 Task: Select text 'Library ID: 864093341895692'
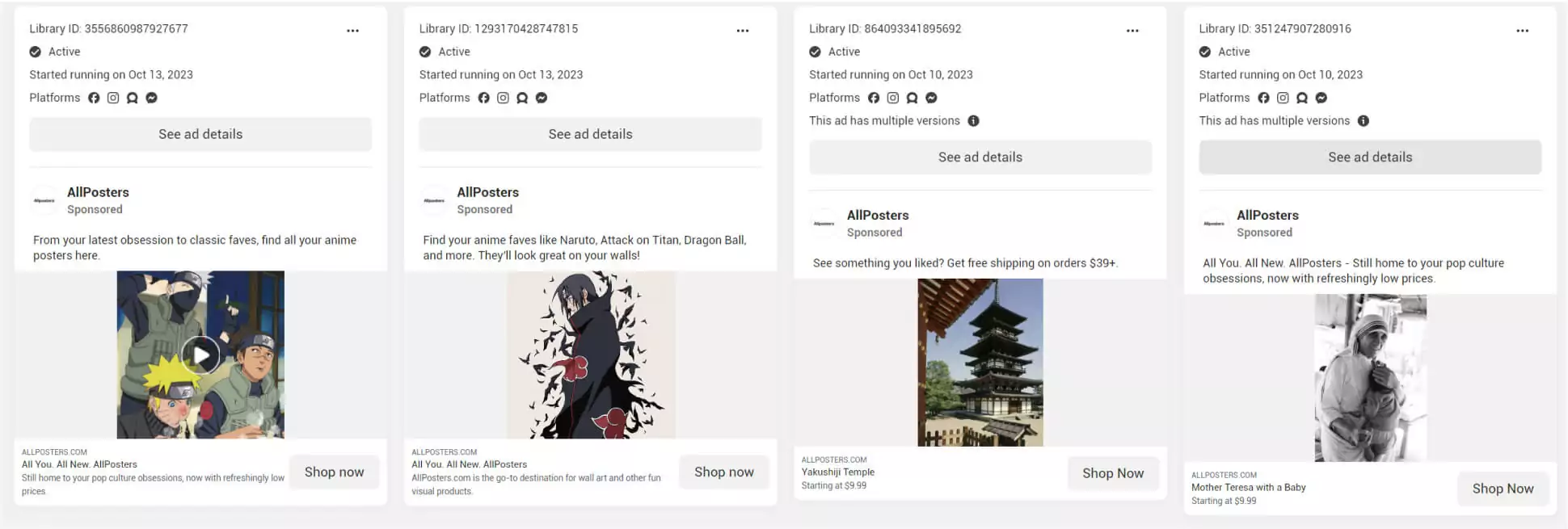click(885, 29)
